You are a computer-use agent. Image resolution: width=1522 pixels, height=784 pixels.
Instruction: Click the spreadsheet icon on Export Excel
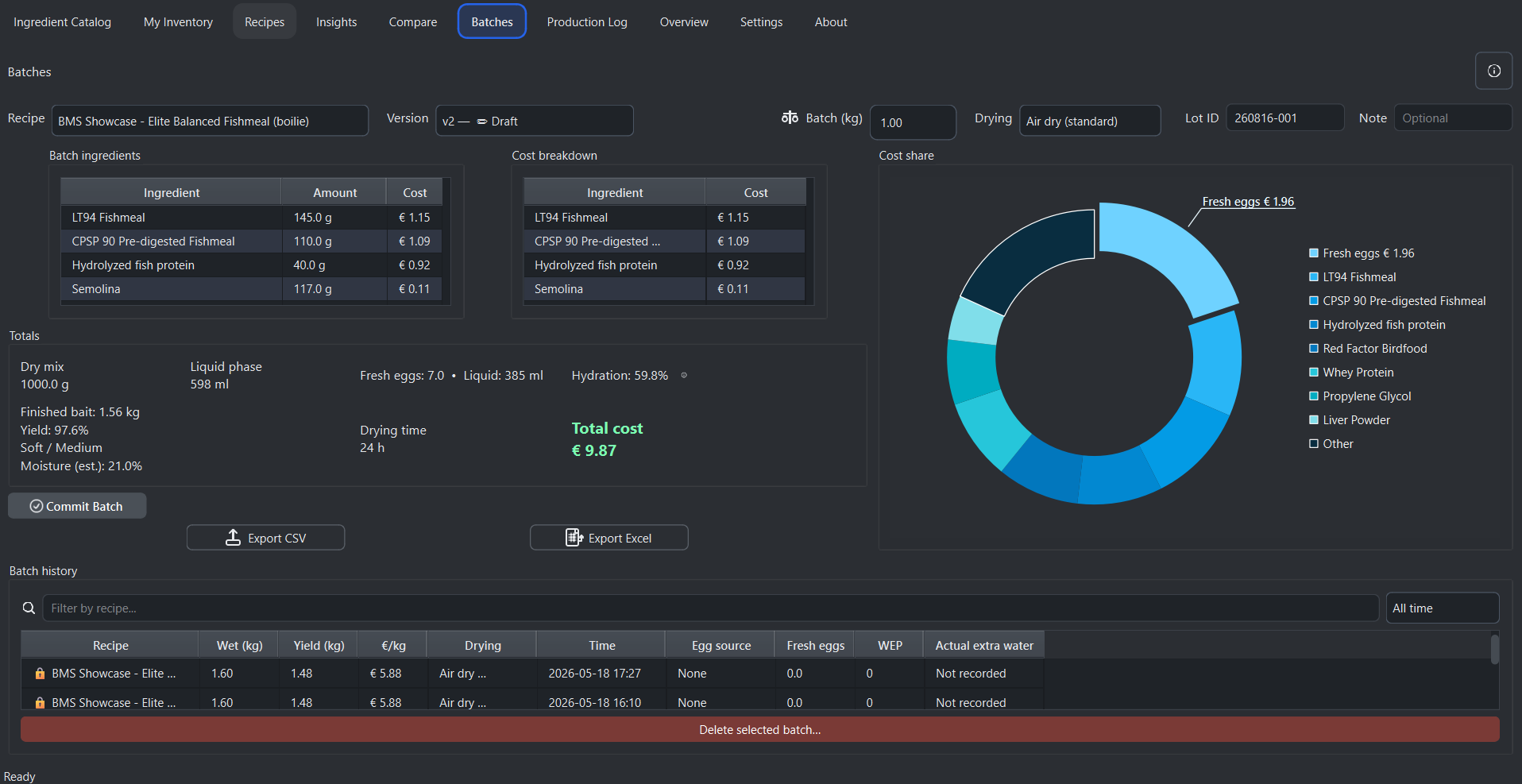point(574,538)
